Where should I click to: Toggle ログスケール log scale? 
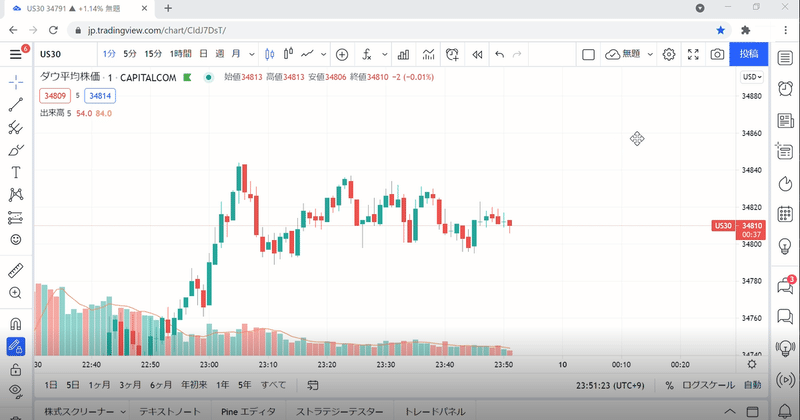point(708,386)
